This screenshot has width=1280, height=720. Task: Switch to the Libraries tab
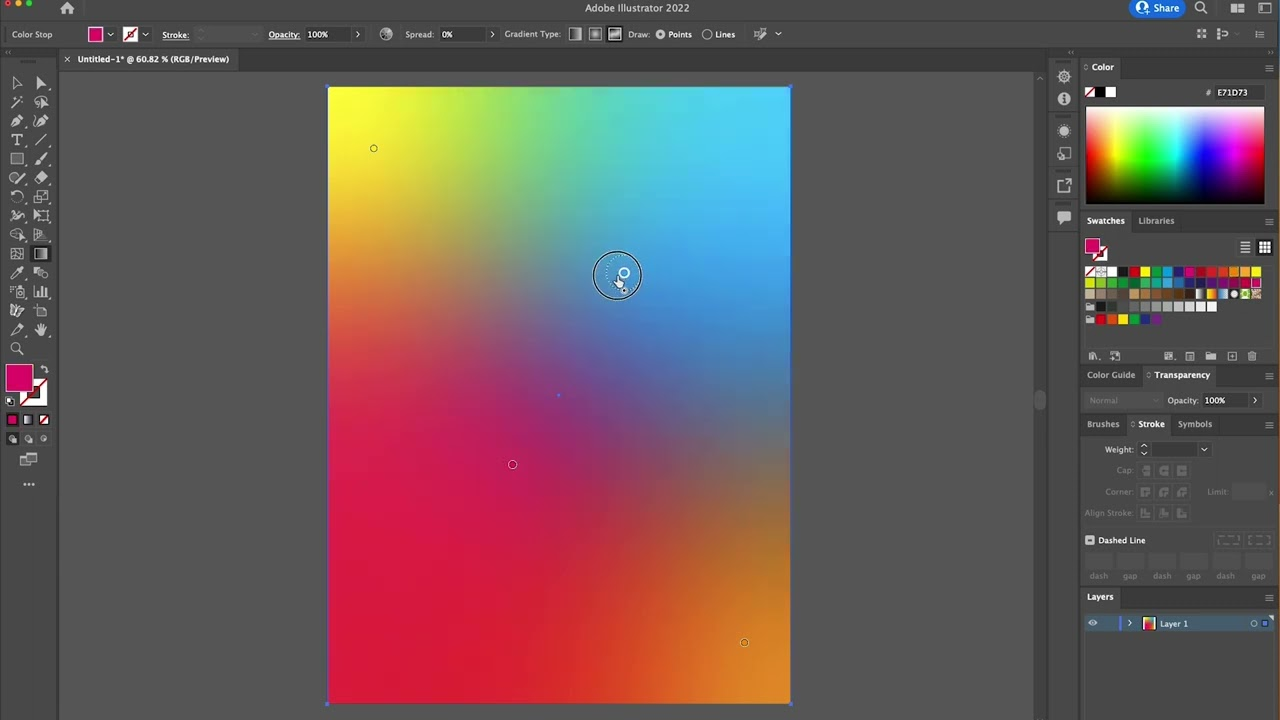click(x=1156, y=220)
